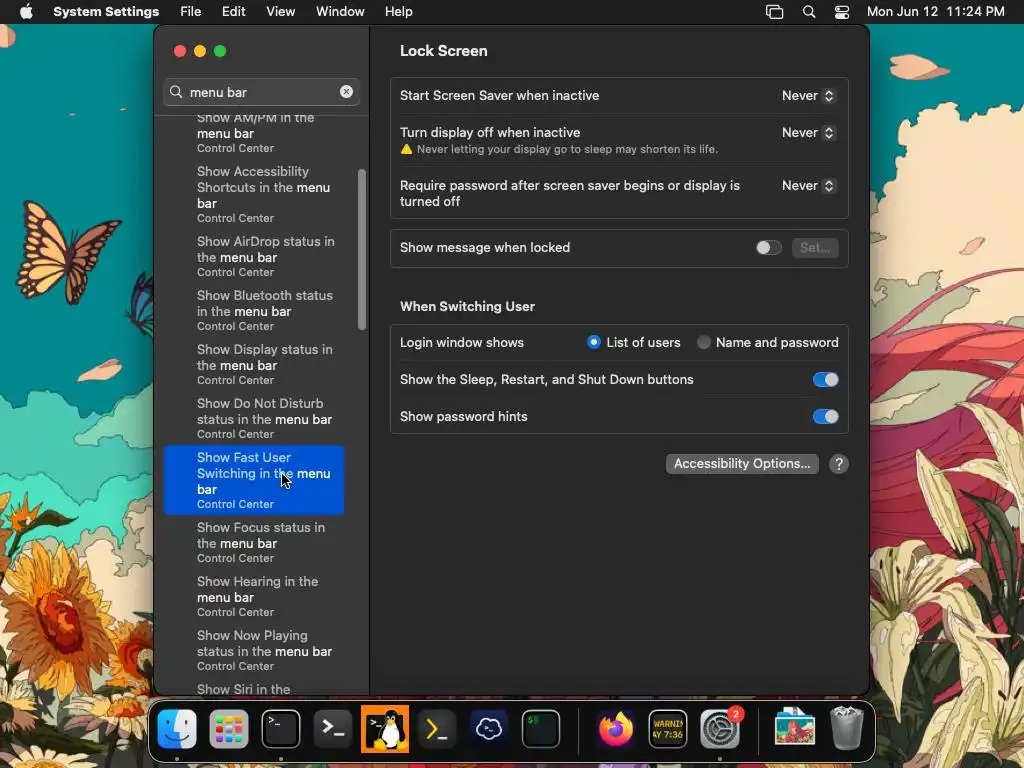This screenshot has height=768, width=1024.
Task: Click the Stage Manager windows icon in menu bar
Action: [774, 12]
